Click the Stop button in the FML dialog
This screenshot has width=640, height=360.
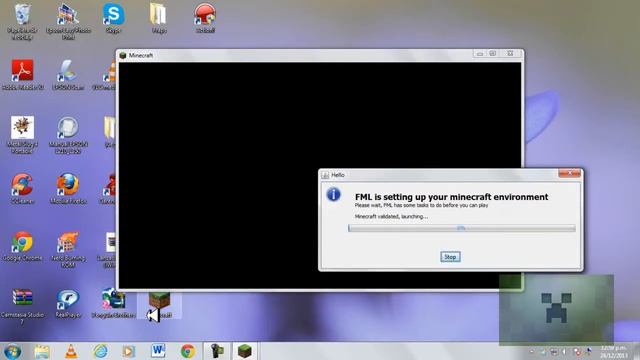pos(450,257)
